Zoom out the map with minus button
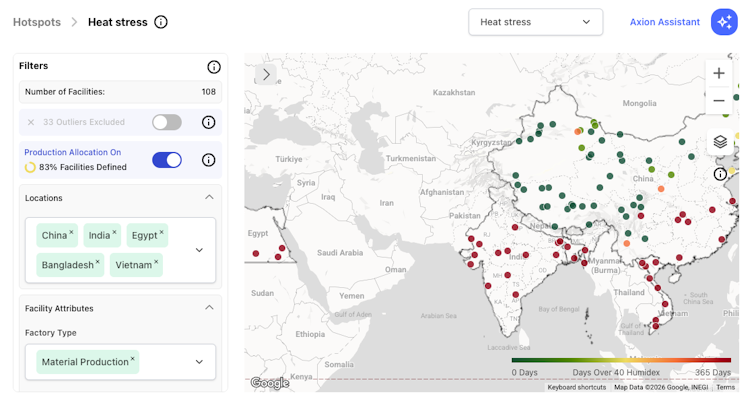Screen dimensions: 750x403 [718, 100]
